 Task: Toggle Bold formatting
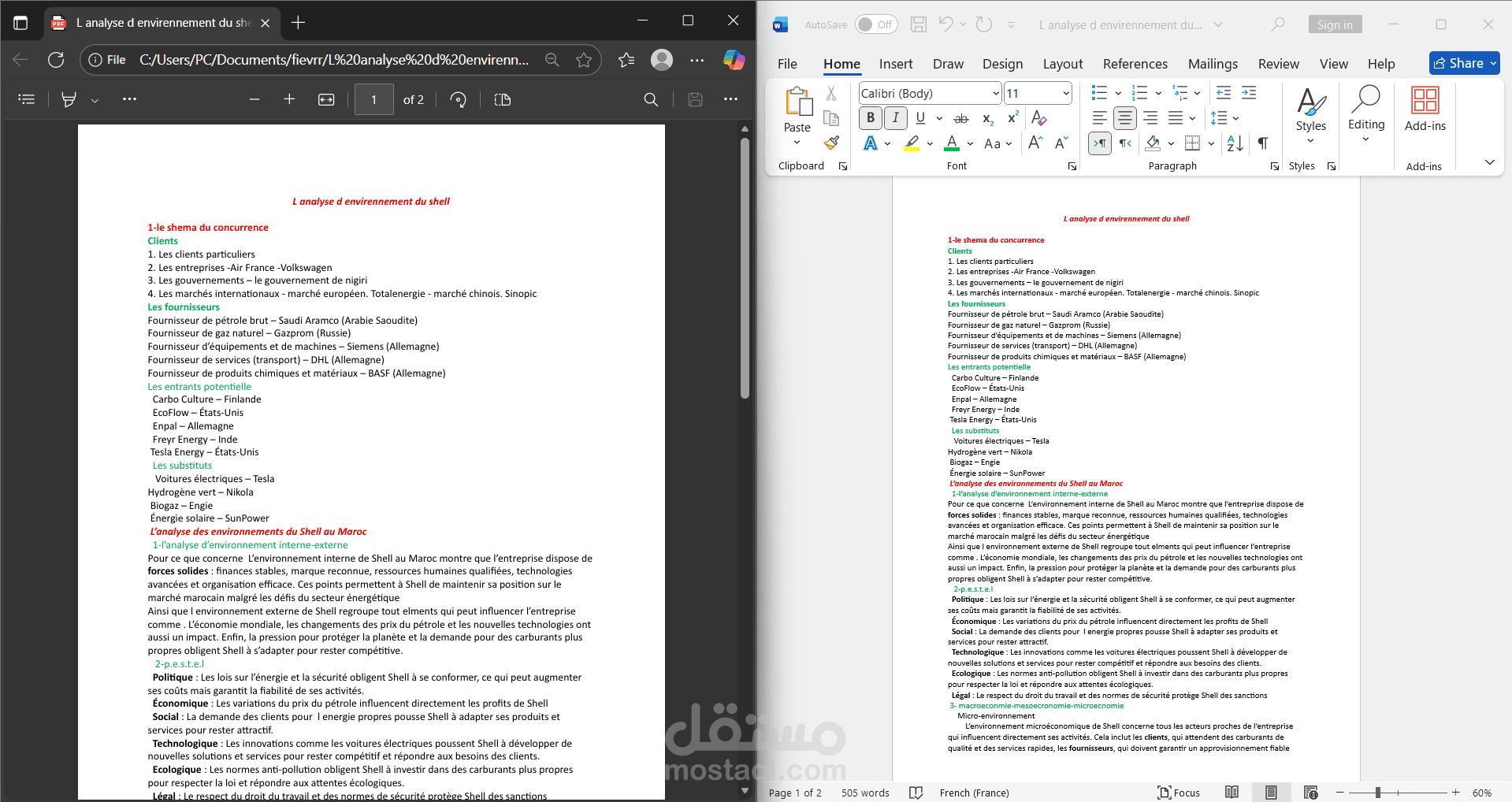[x=870, y=118]
